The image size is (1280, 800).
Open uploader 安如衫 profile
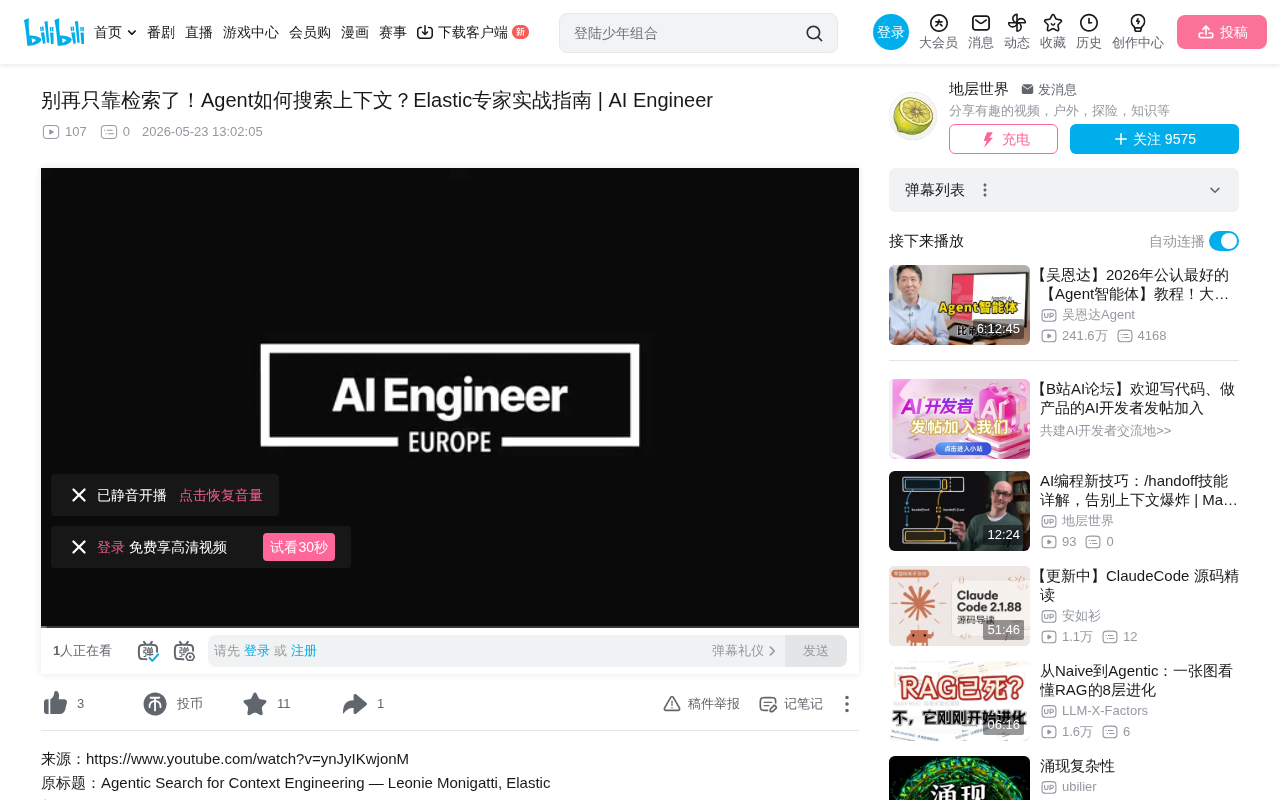click(x=1081, y=616)
